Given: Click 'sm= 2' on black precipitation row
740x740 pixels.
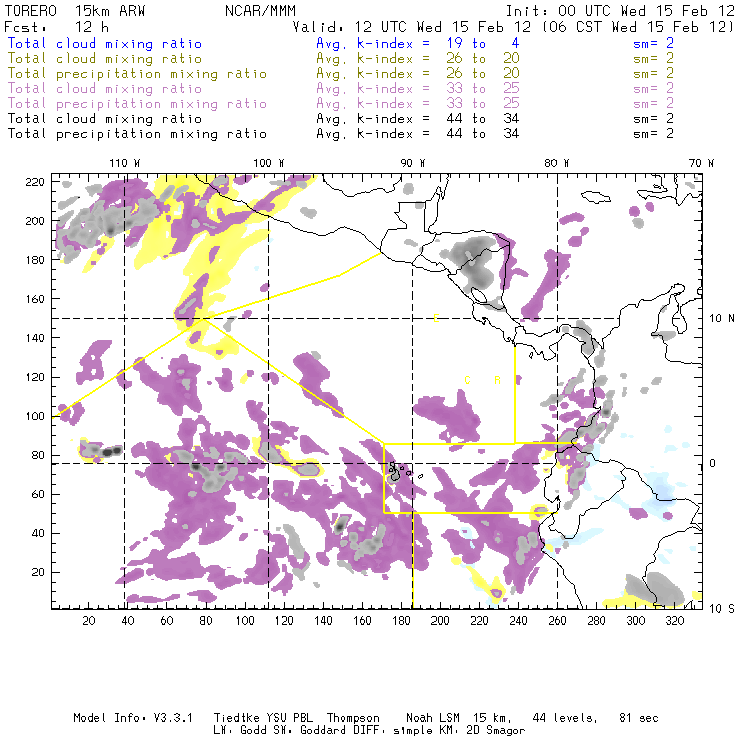Looking at the screenshot, I should tap(653, 134).
